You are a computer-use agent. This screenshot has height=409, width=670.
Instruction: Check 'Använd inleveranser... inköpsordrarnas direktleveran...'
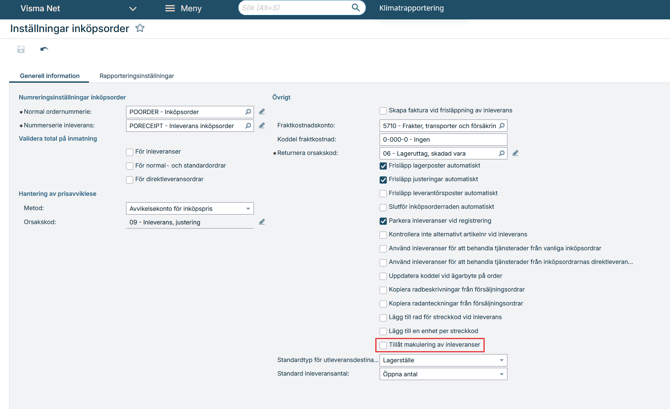coord(383,262)
